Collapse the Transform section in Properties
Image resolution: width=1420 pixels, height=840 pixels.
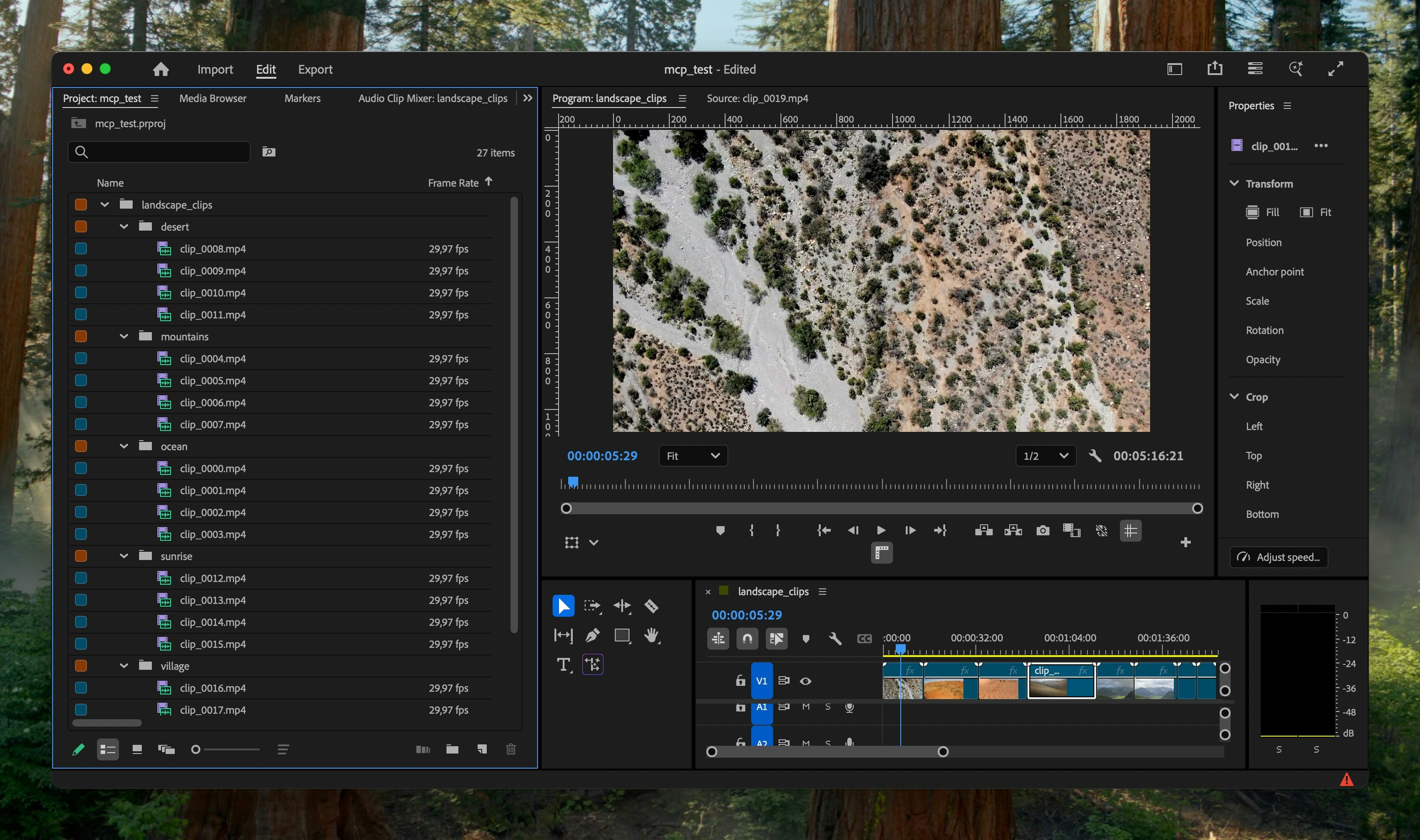(1234, 183)
